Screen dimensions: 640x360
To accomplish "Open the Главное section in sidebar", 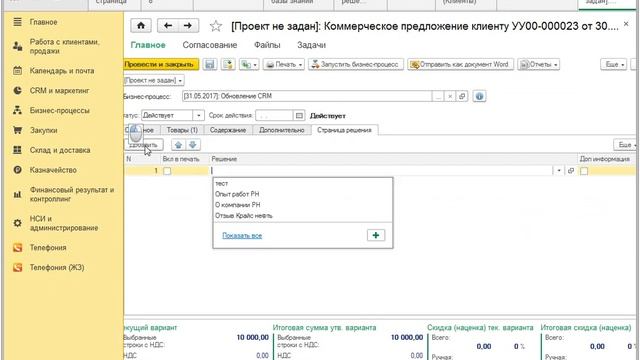I will [43, 22].
